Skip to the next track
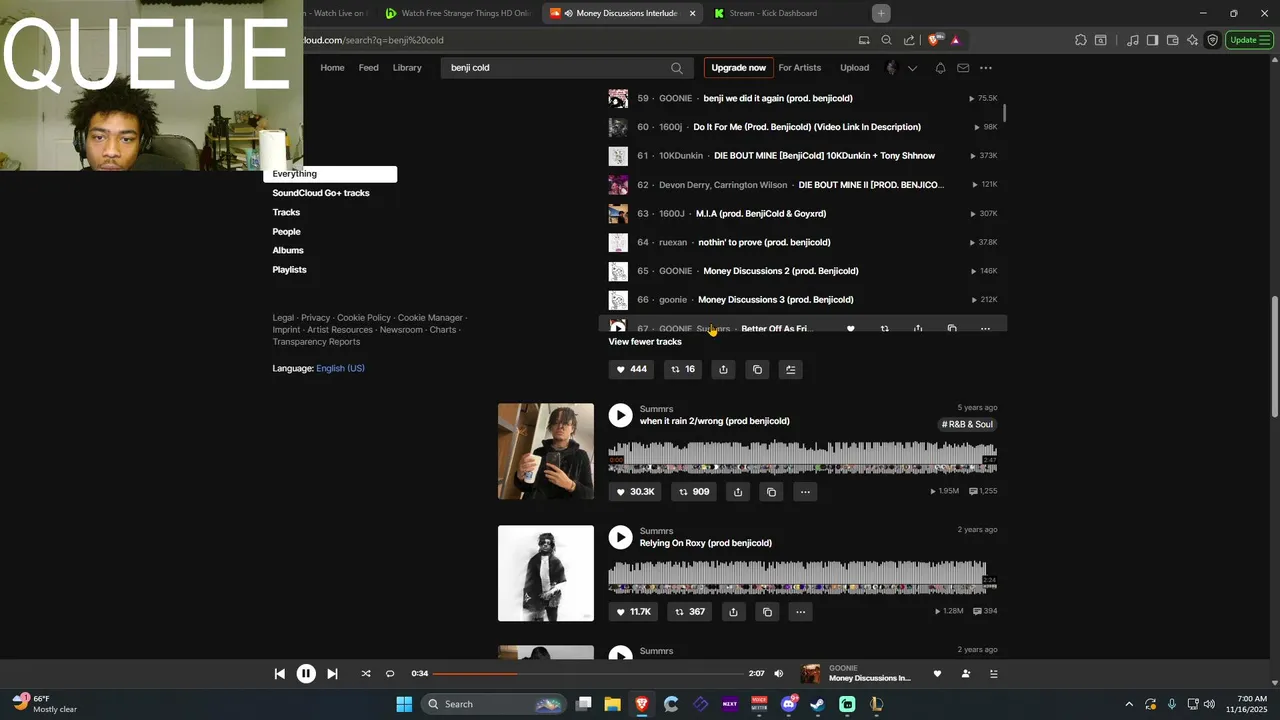This screenshot has width=1280, height=720. pos(332,674)
